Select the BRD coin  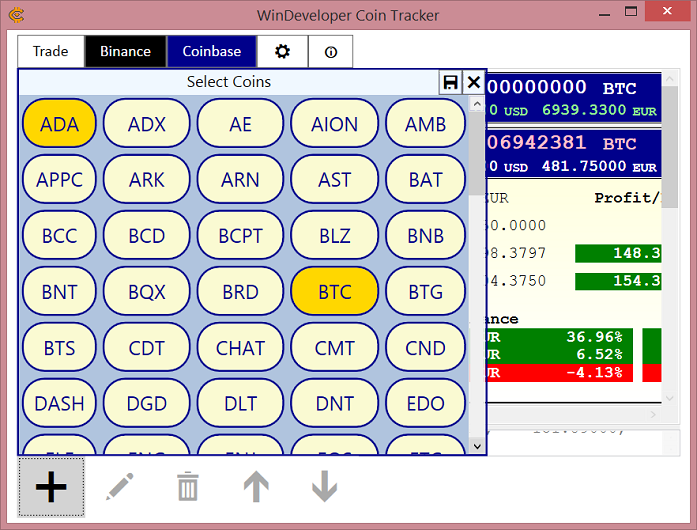[x=240, y=291]
